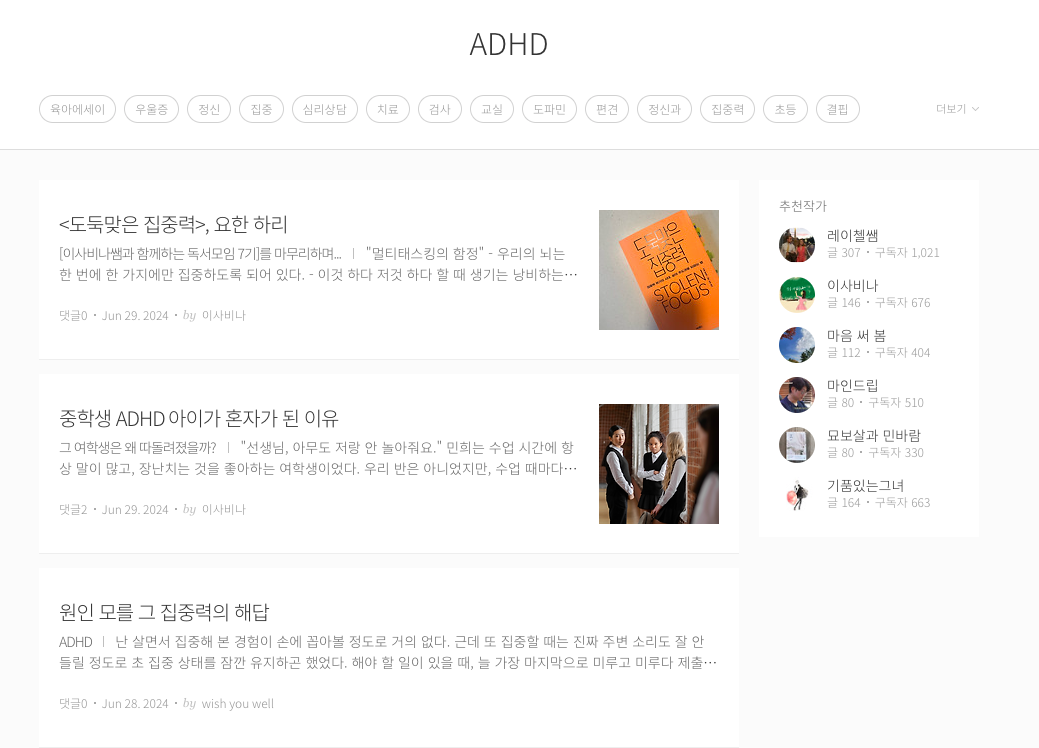Open the students photo thumbnail

click(x=659, y=464)
